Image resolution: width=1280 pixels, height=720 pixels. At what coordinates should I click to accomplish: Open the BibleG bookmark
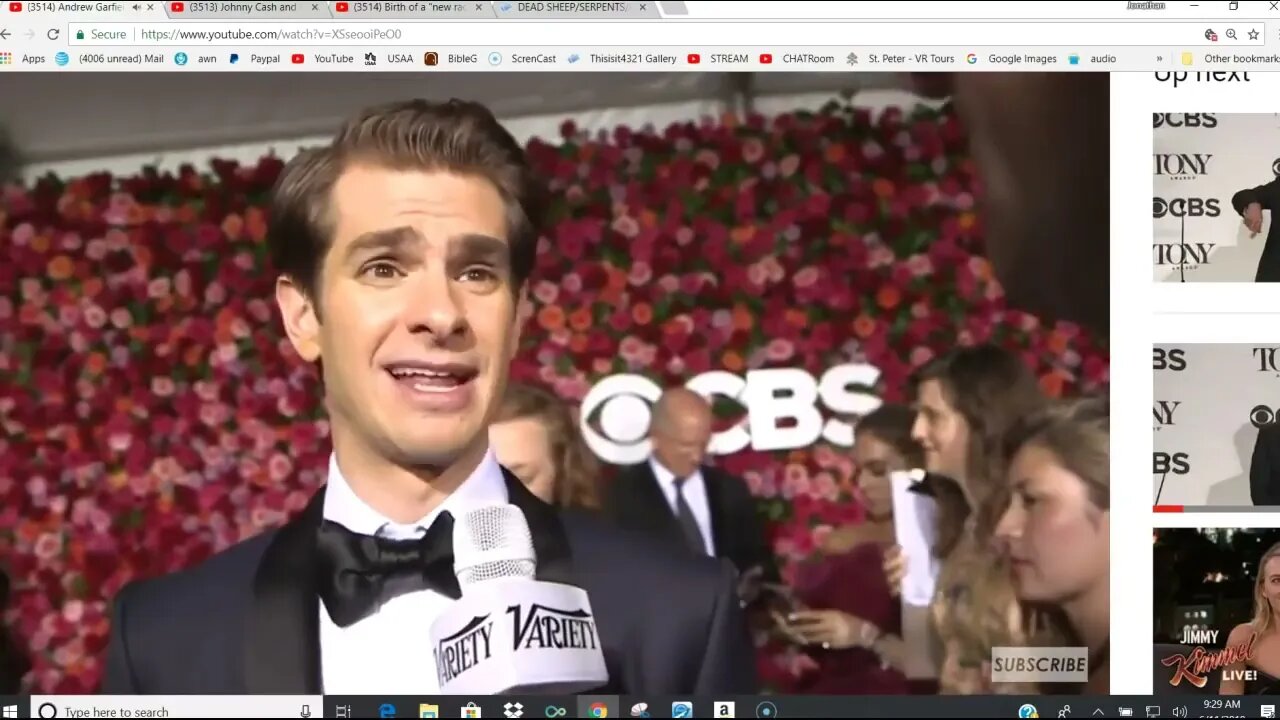pos(451,59)
